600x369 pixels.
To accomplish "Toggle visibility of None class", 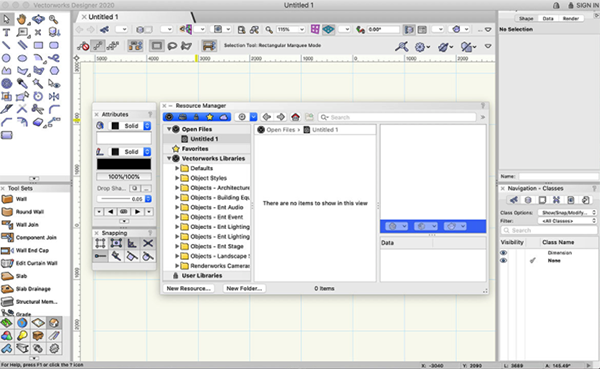I will tap(503, 260).
